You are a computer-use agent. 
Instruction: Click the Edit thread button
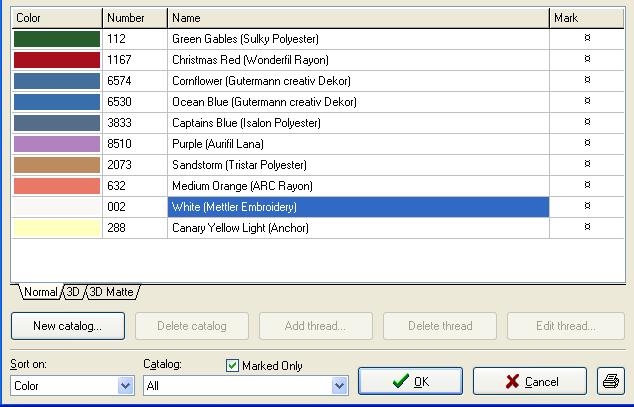pos(566,326)
